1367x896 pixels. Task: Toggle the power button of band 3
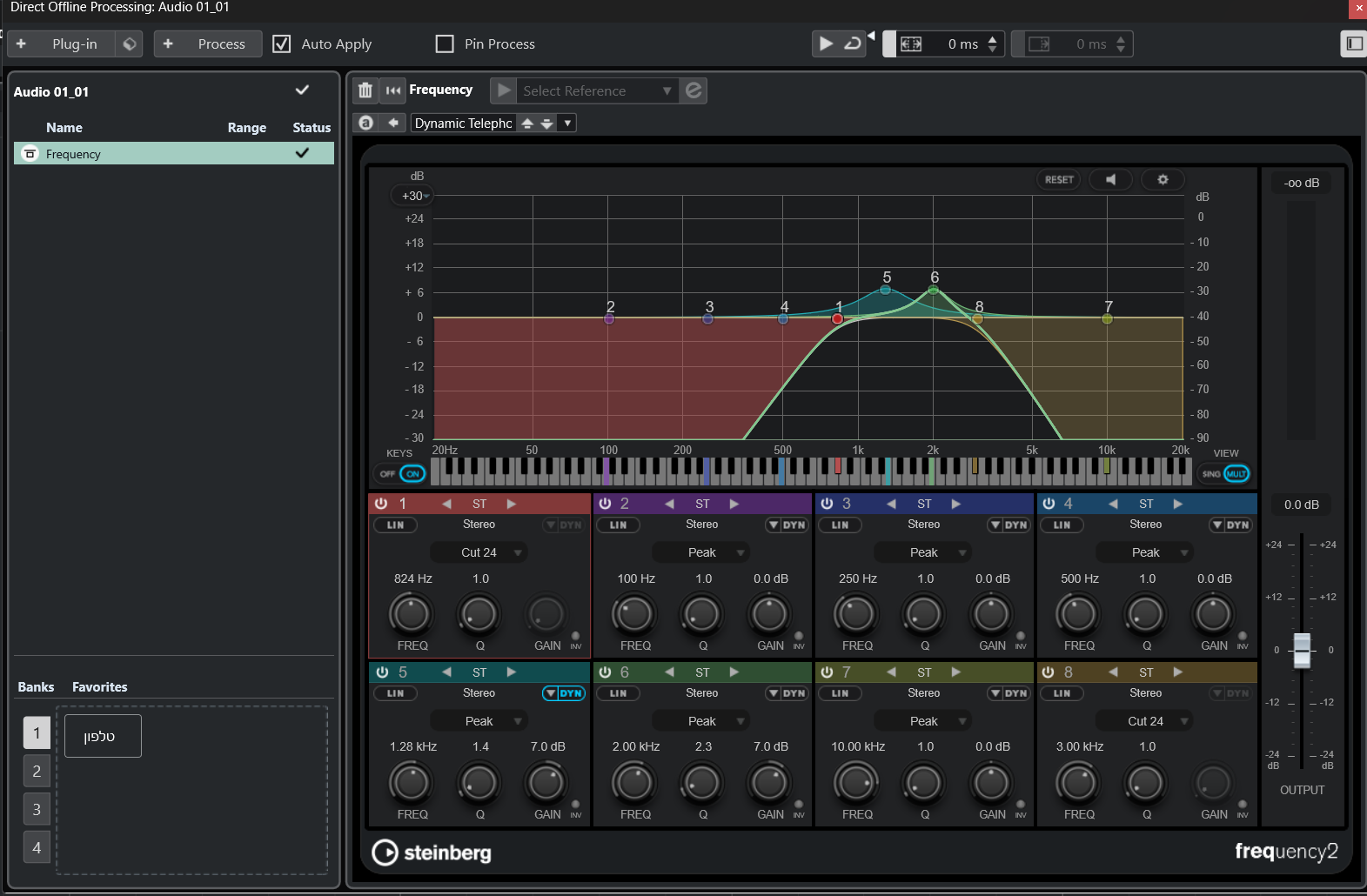827,504
